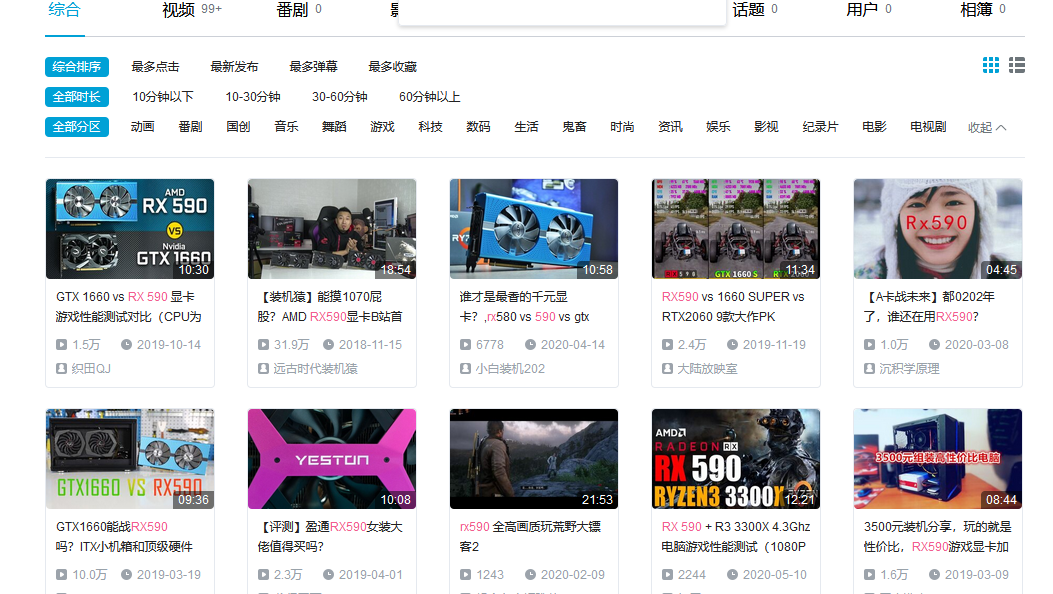Screen dimensions: 1053x594
Task: Open the 21:53 Red Dead gameplay thumbnail
Action: (534, 459)
